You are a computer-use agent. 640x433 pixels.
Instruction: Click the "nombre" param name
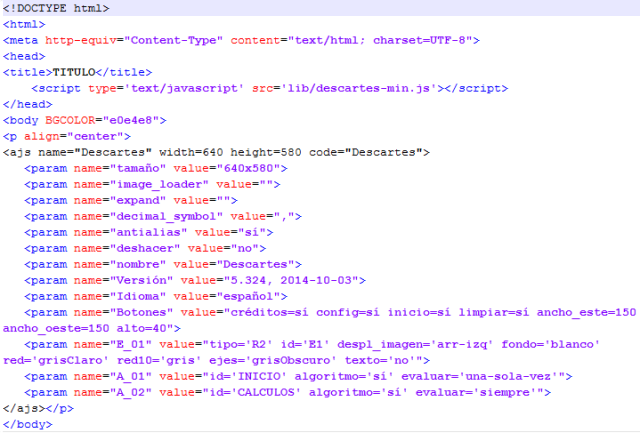138,264
